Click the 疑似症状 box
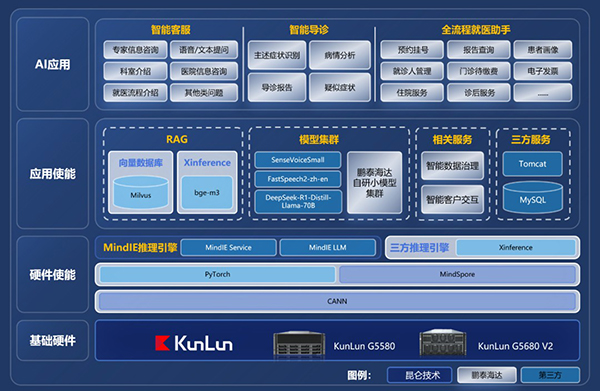Image resolution: width=600 pixels, height=391 pixels. pyautogui.click(x=340, y=88)
